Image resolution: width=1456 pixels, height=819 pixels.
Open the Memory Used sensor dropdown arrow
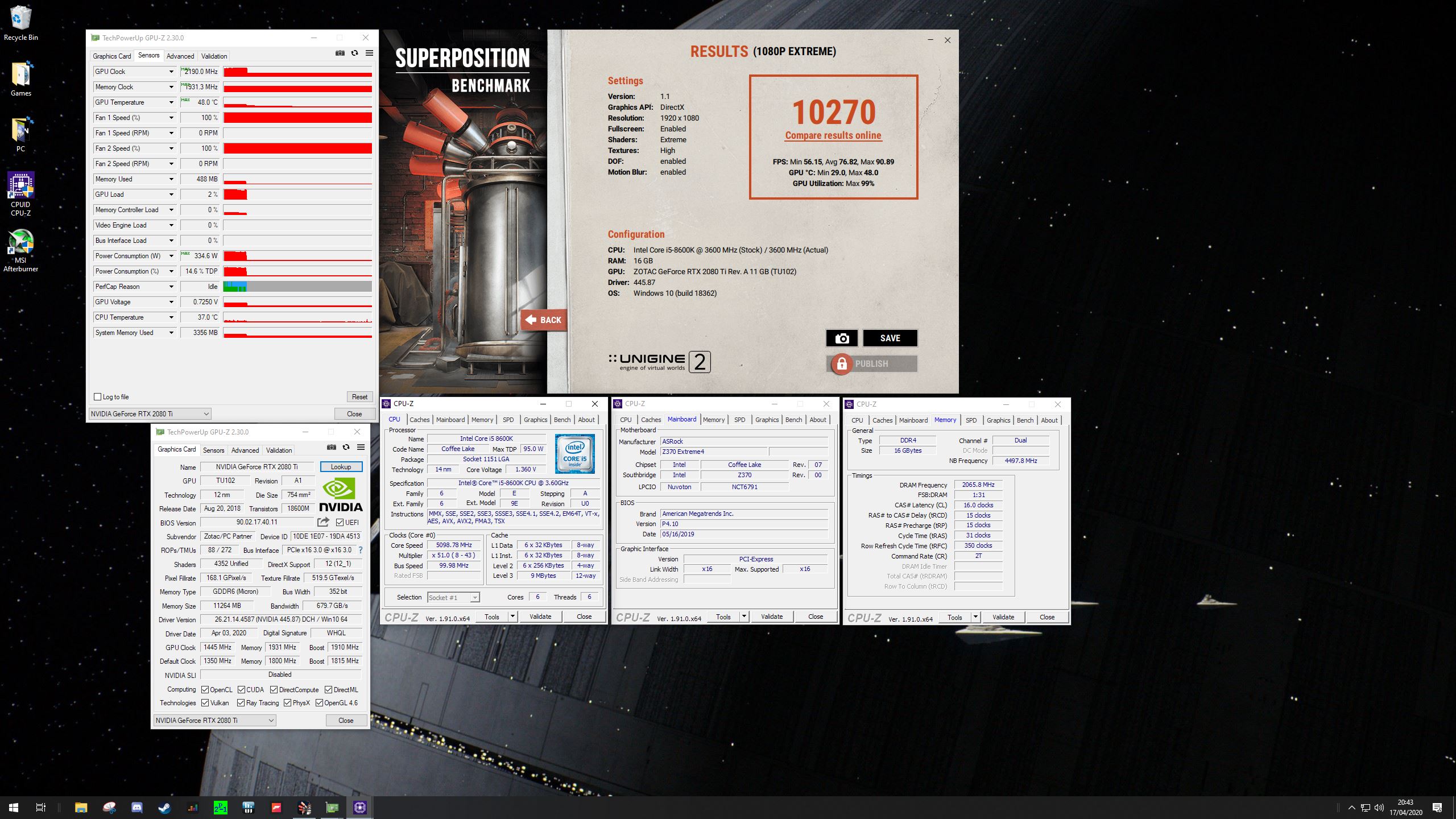pos(171,179)
